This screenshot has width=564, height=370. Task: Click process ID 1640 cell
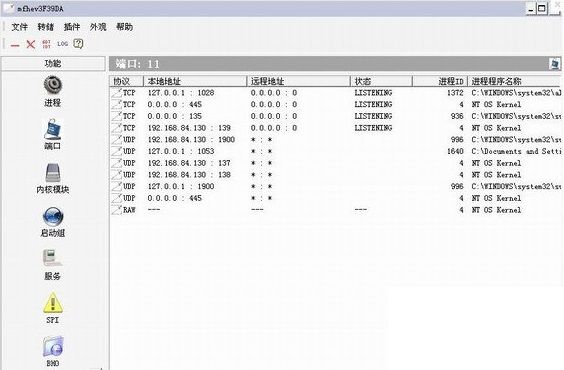tap(455, 151)
